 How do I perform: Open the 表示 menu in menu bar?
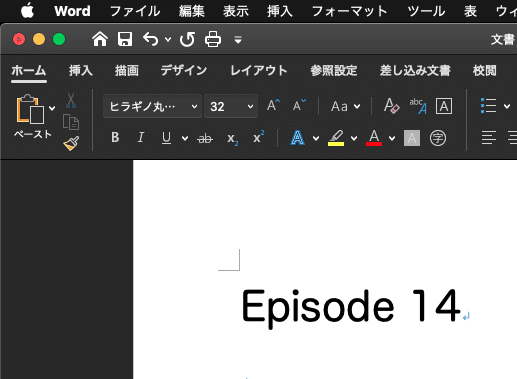236,11
